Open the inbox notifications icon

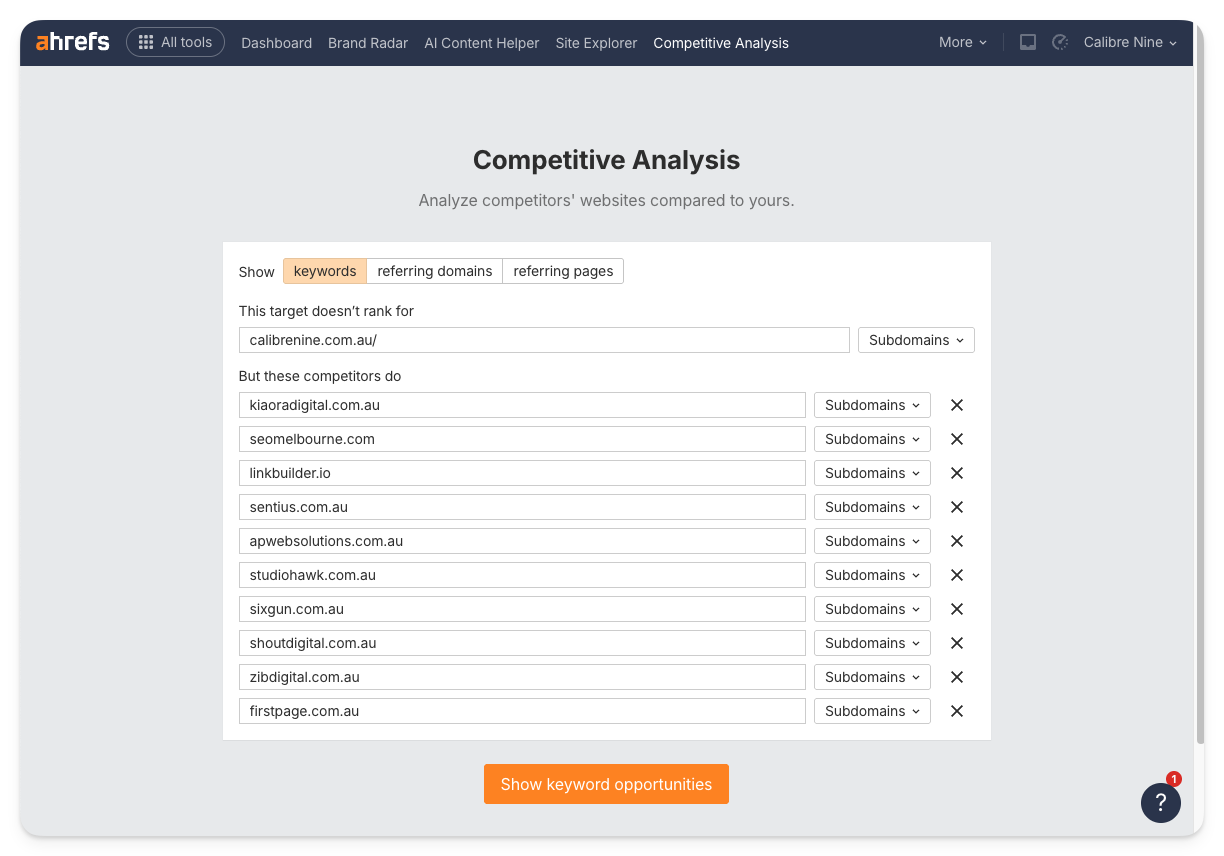pyautogui.click(x=1027, y=42)
